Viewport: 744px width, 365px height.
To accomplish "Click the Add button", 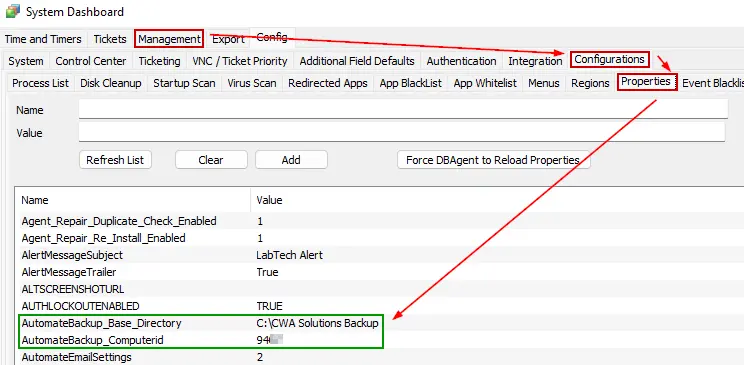I will click(291, 160).
